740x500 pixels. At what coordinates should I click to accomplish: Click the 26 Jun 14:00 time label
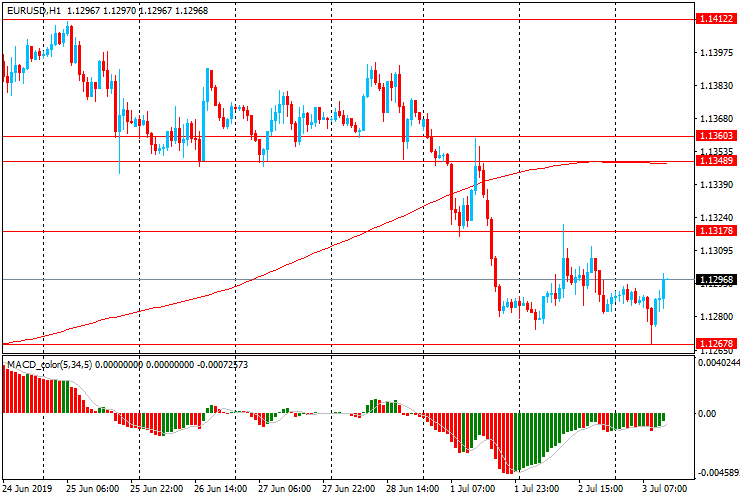220,488
